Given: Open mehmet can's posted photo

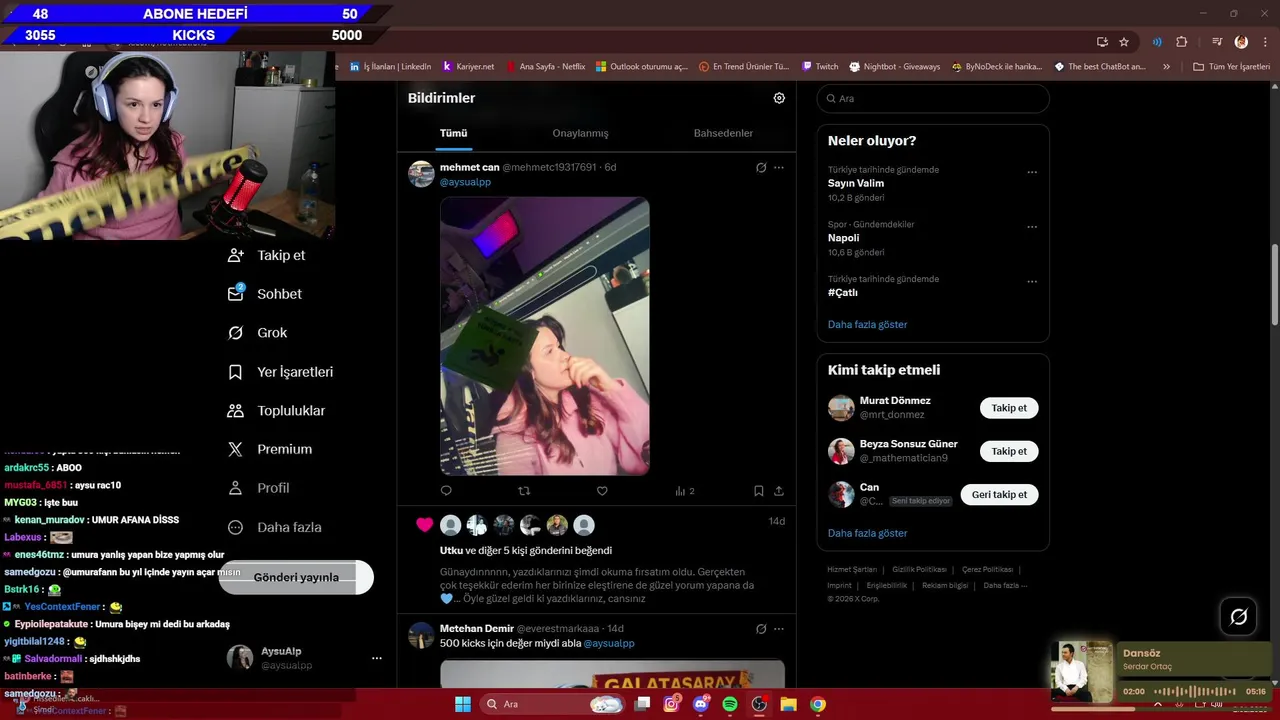Looking at the screenshot, I should pos(545,336).
